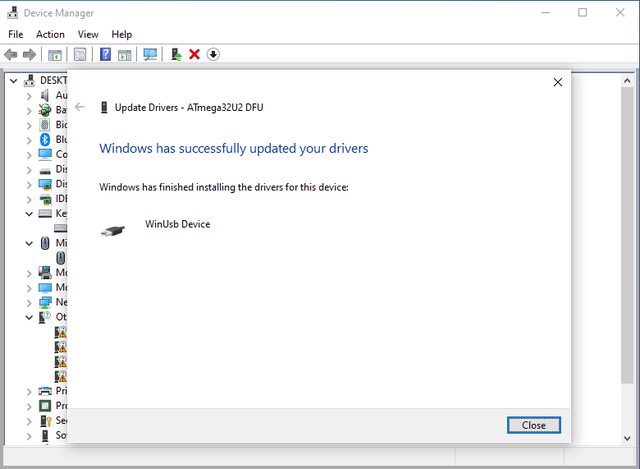640x469 pixels.
Task: Click the Device Manager title bar icon
Action: pyautogui.click(x=13, y=13)
